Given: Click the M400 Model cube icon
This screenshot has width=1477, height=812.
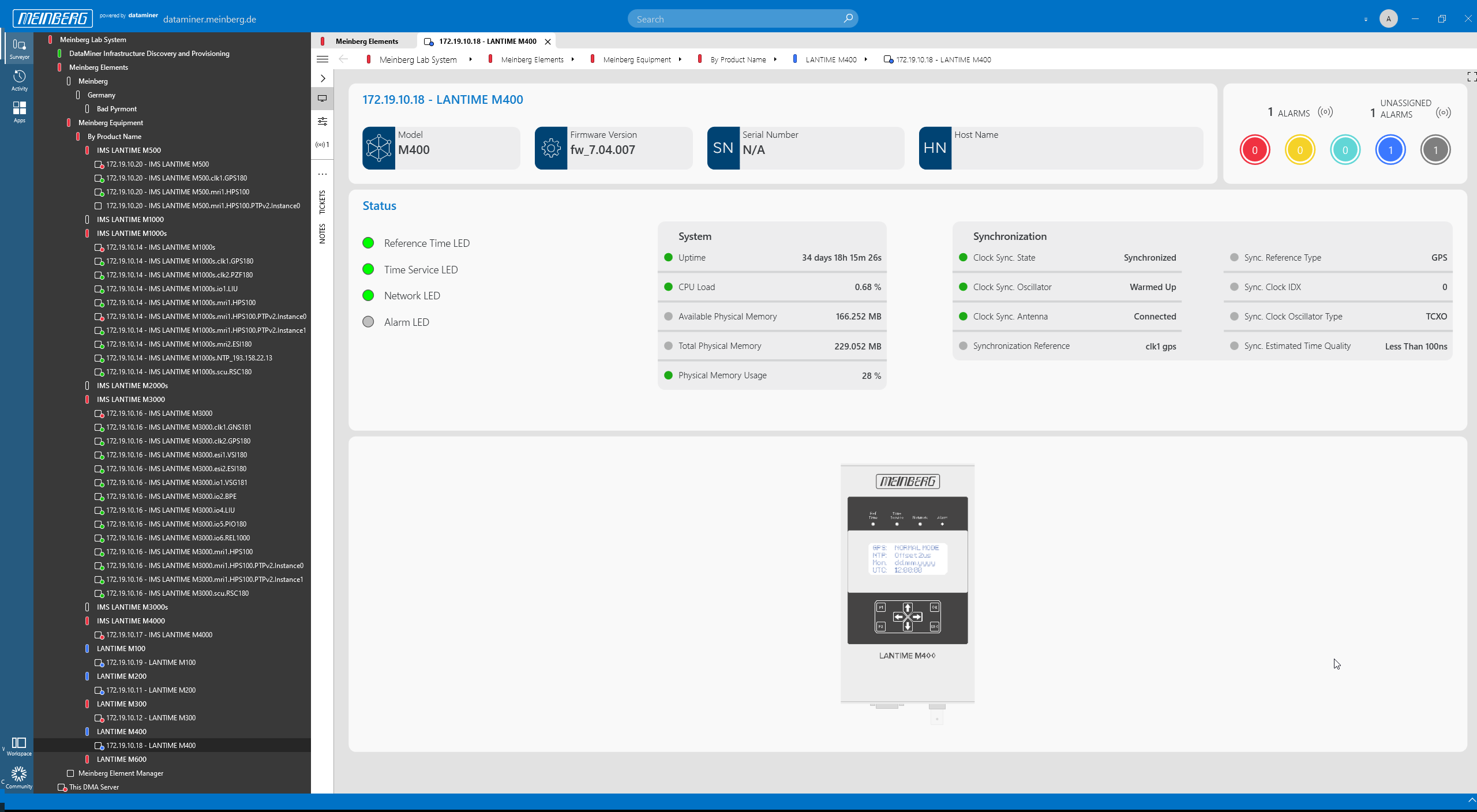Looking at the screenshot, I should point(378,148).
